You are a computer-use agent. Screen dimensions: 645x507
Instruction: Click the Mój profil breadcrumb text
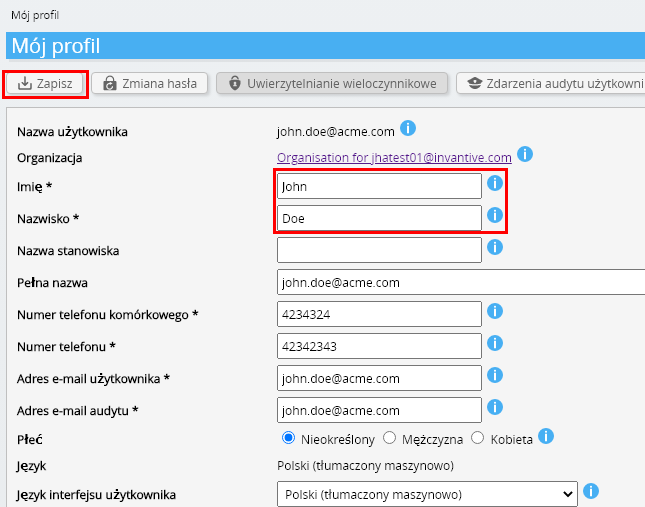35,15
